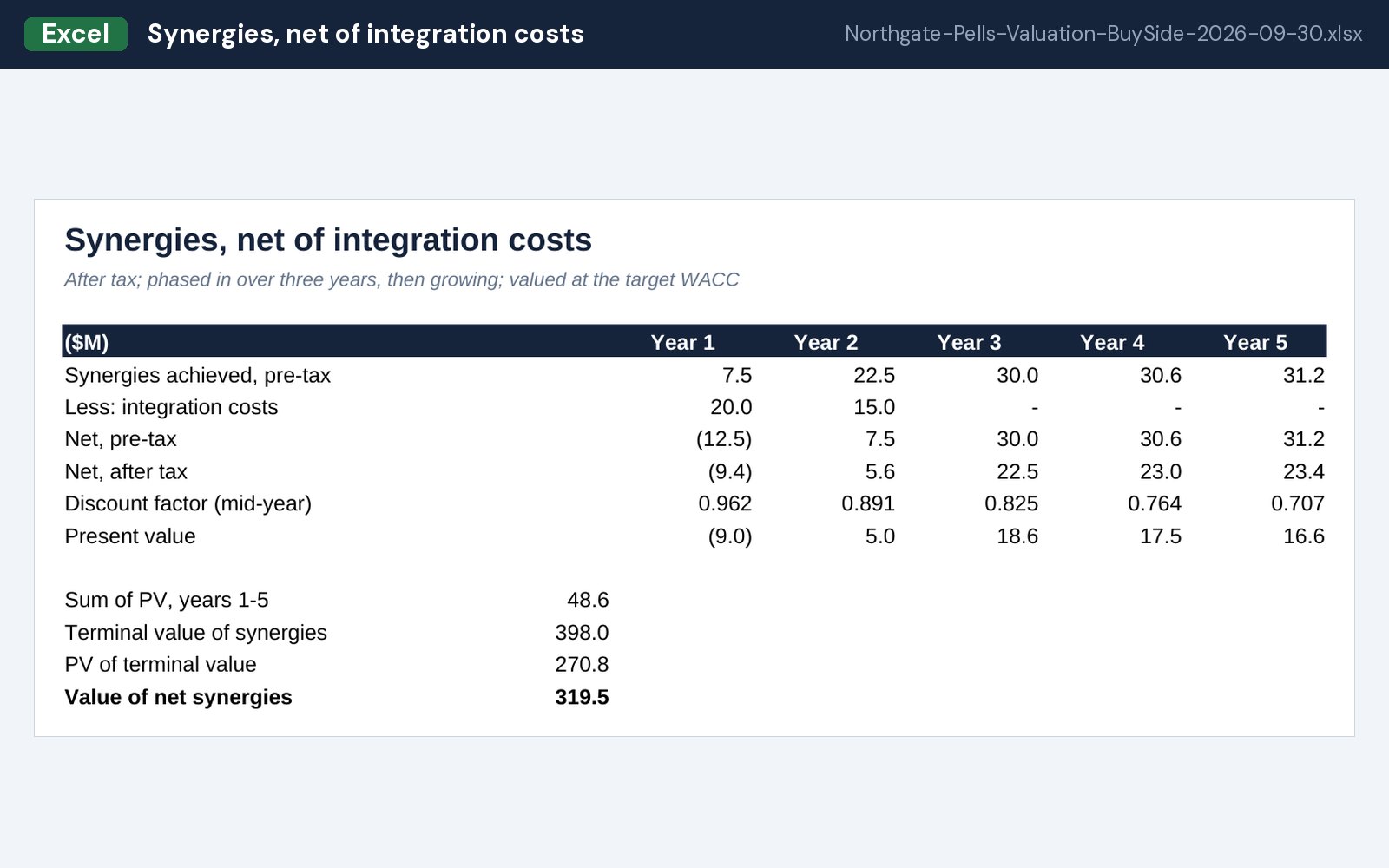Click present value (9.0)
1389x868 pixels.
[x=730, y=536]
